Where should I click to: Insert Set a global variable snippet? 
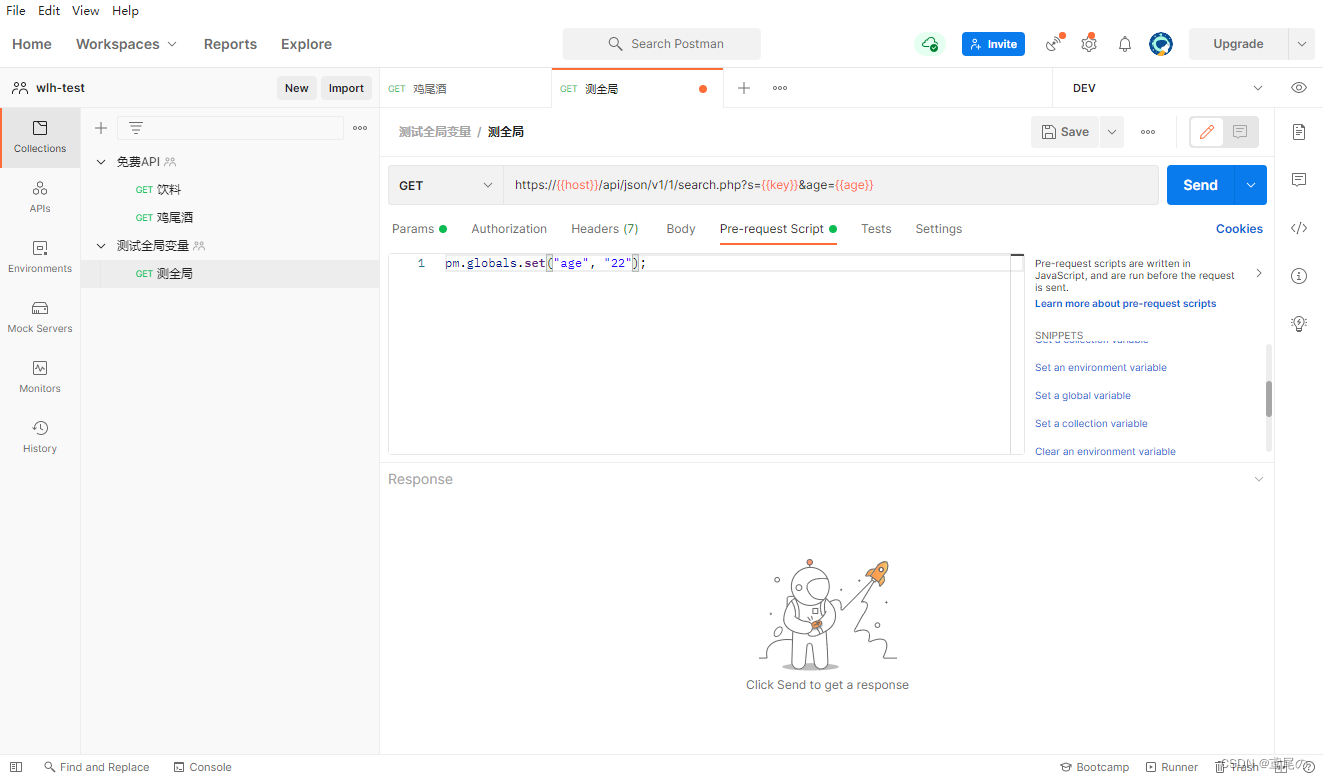click(1083, 396)
